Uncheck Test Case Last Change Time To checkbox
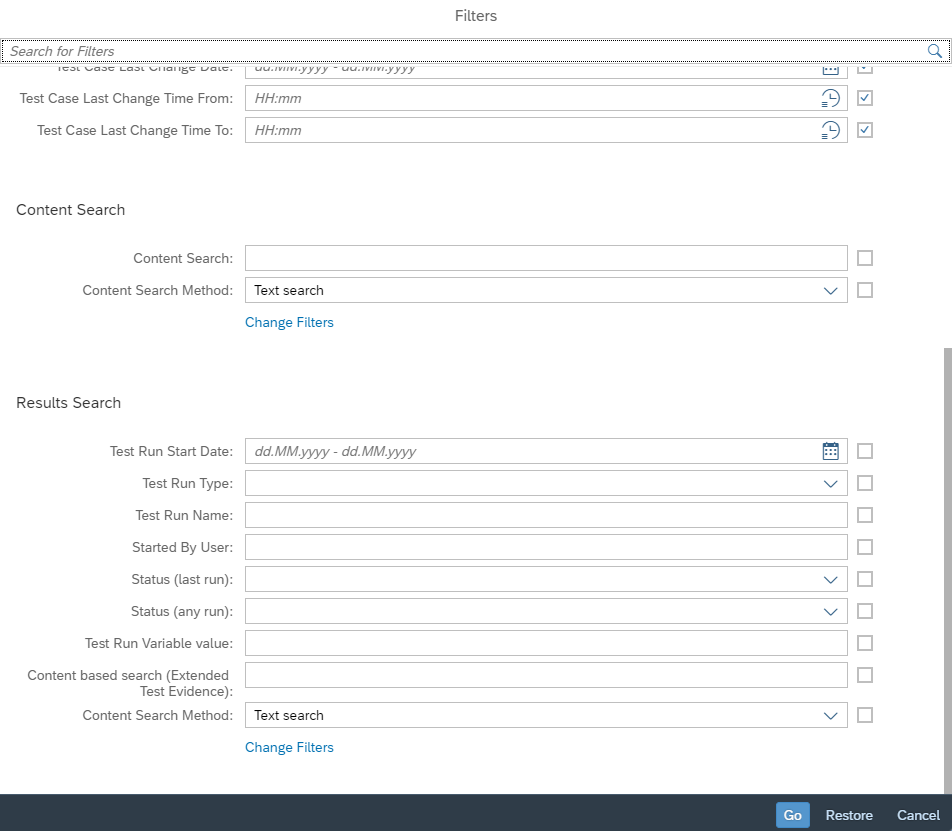This screenshot has height=831, width=952. pos(865,130)
